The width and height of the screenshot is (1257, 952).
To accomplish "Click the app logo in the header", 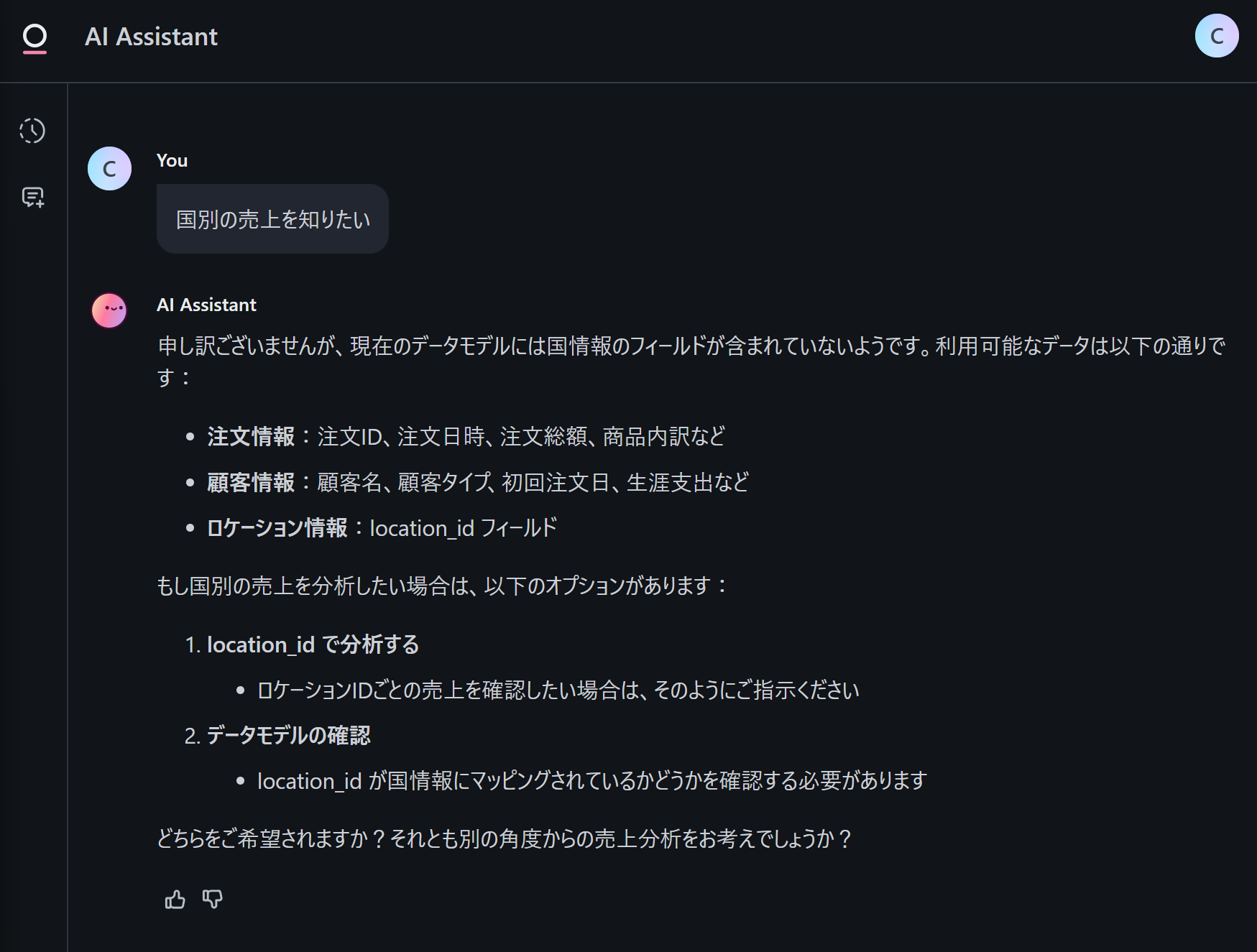I will point(34,37).
